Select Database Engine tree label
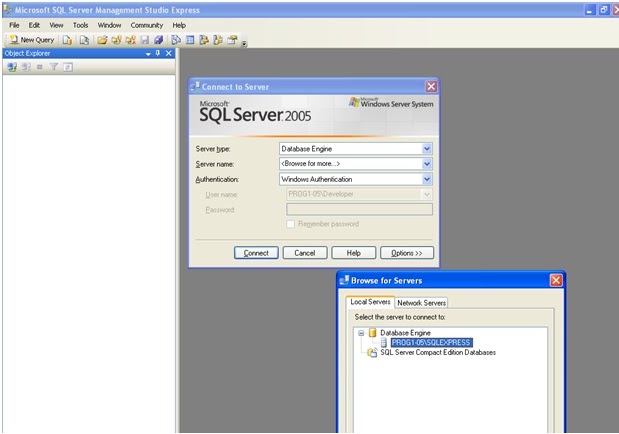This screenshot has width=619, height=434. click(x=405, y=333)
